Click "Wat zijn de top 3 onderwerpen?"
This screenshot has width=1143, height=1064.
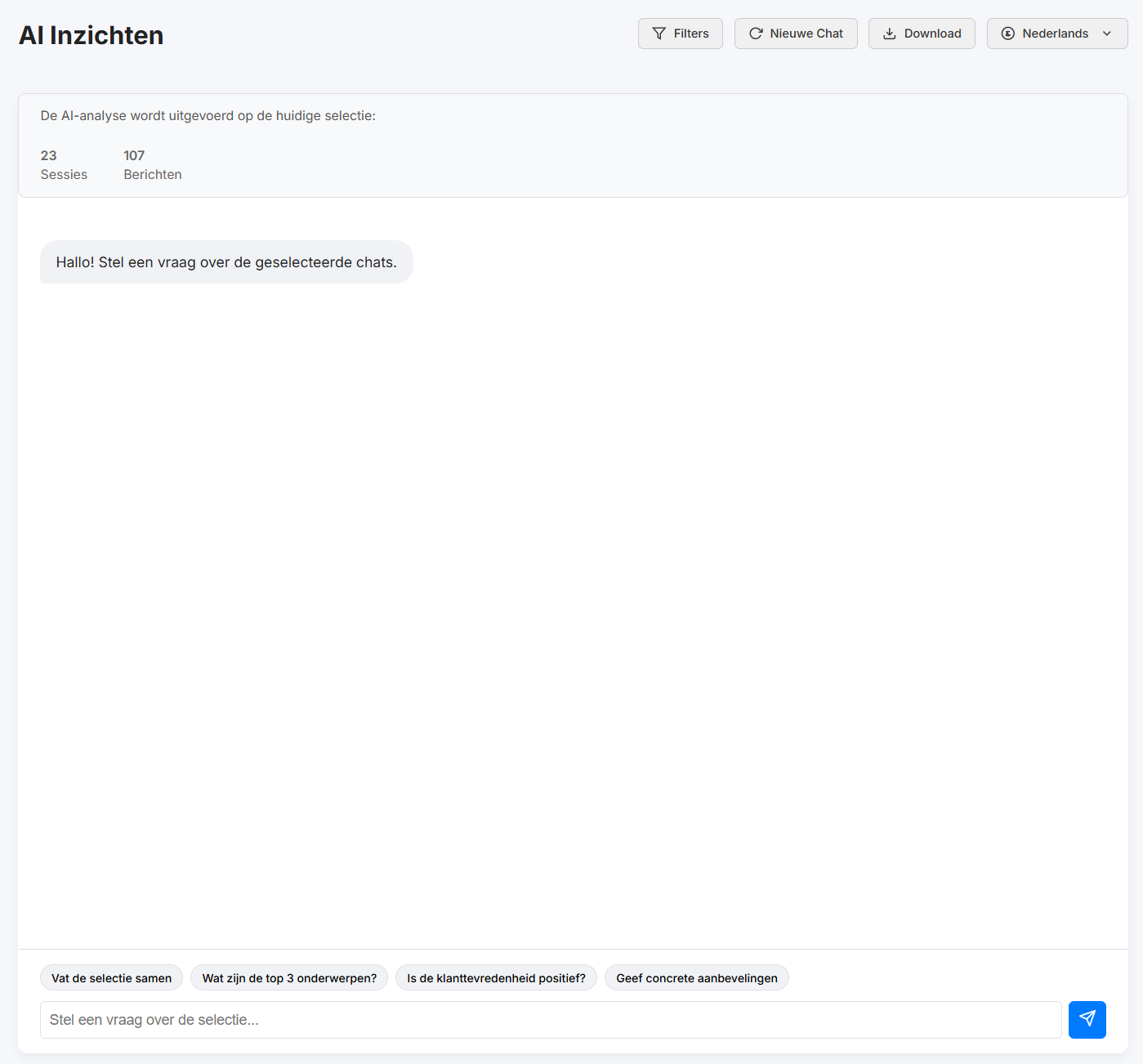(289, 977)
